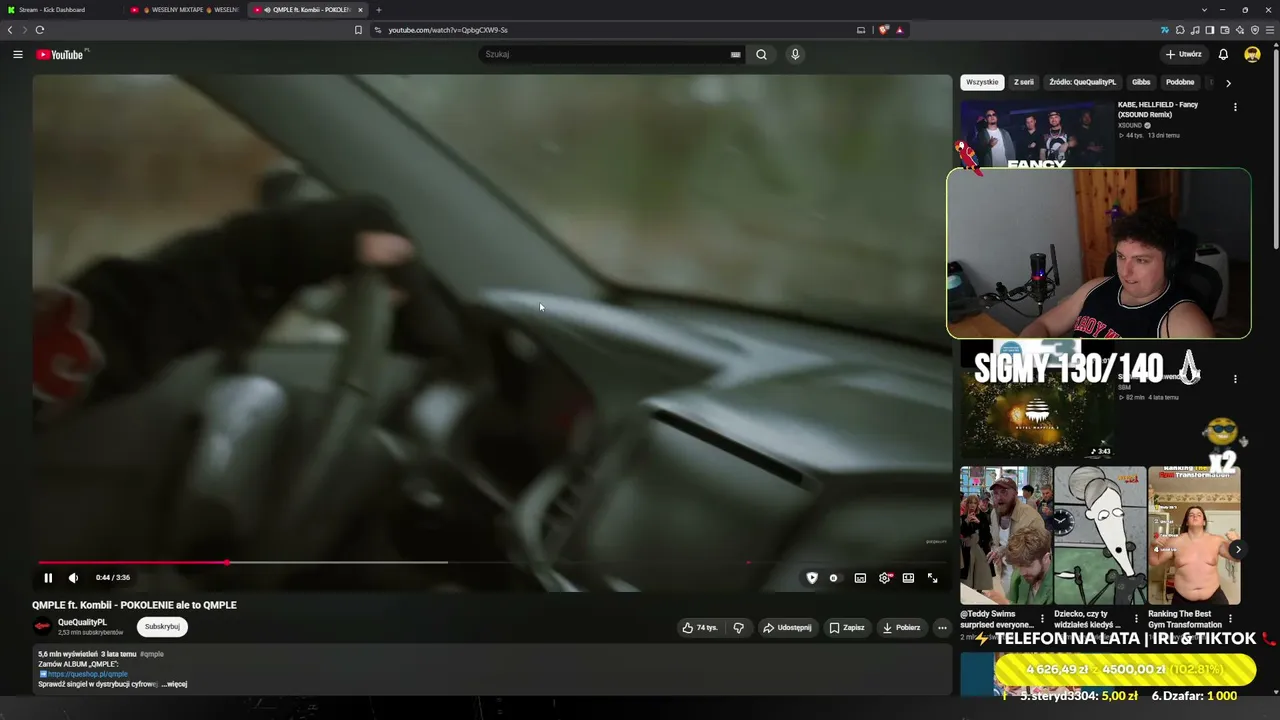The width and height of the screenshot is (1280, 720).
Task: Open a new browser tab
Action: [x=379, y=10]
